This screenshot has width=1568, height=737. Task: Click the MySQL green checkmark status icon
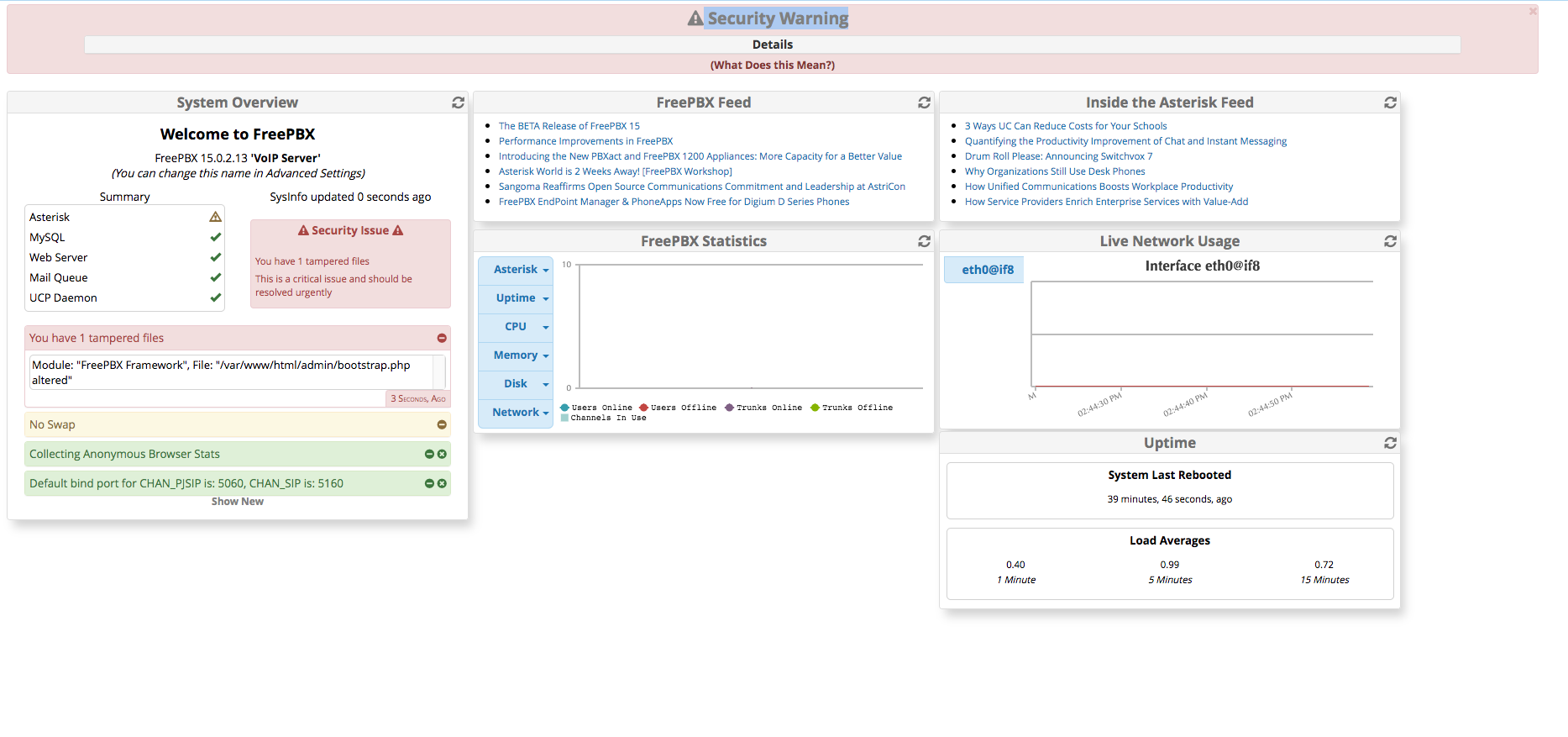pos(215,237)
